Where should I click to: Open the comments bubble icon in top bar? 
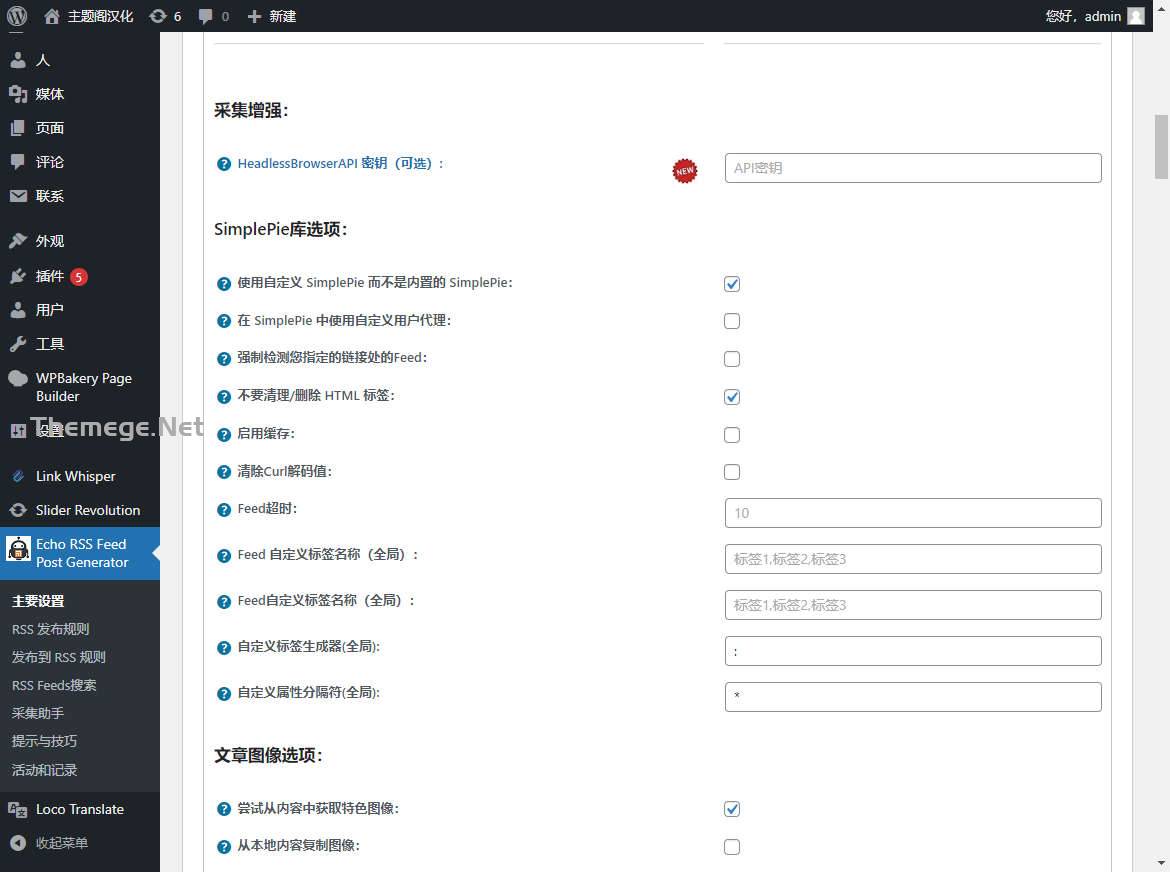(x=205, y=16)
